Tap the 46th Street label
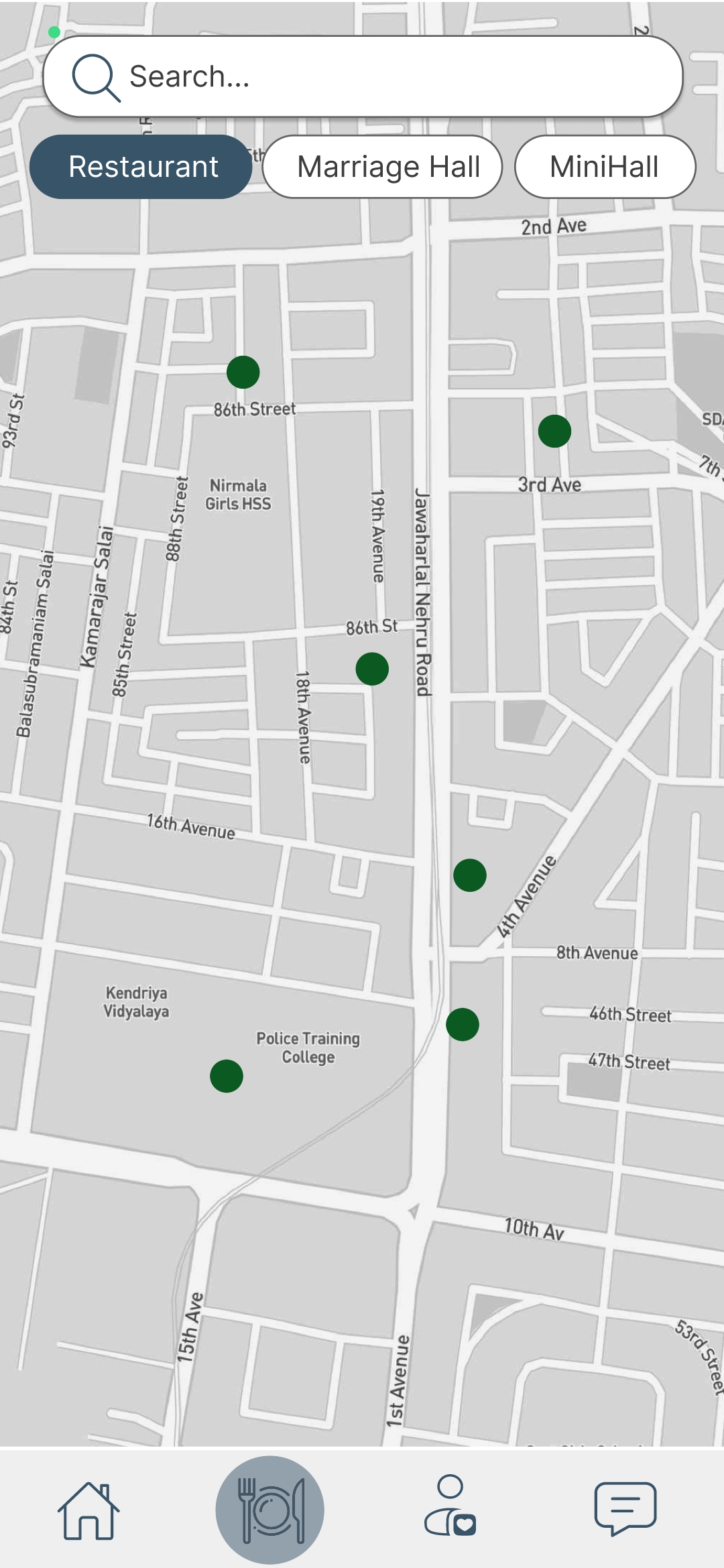Image resolution: width=724 pixels, height=1568 pixels. 631,1015
